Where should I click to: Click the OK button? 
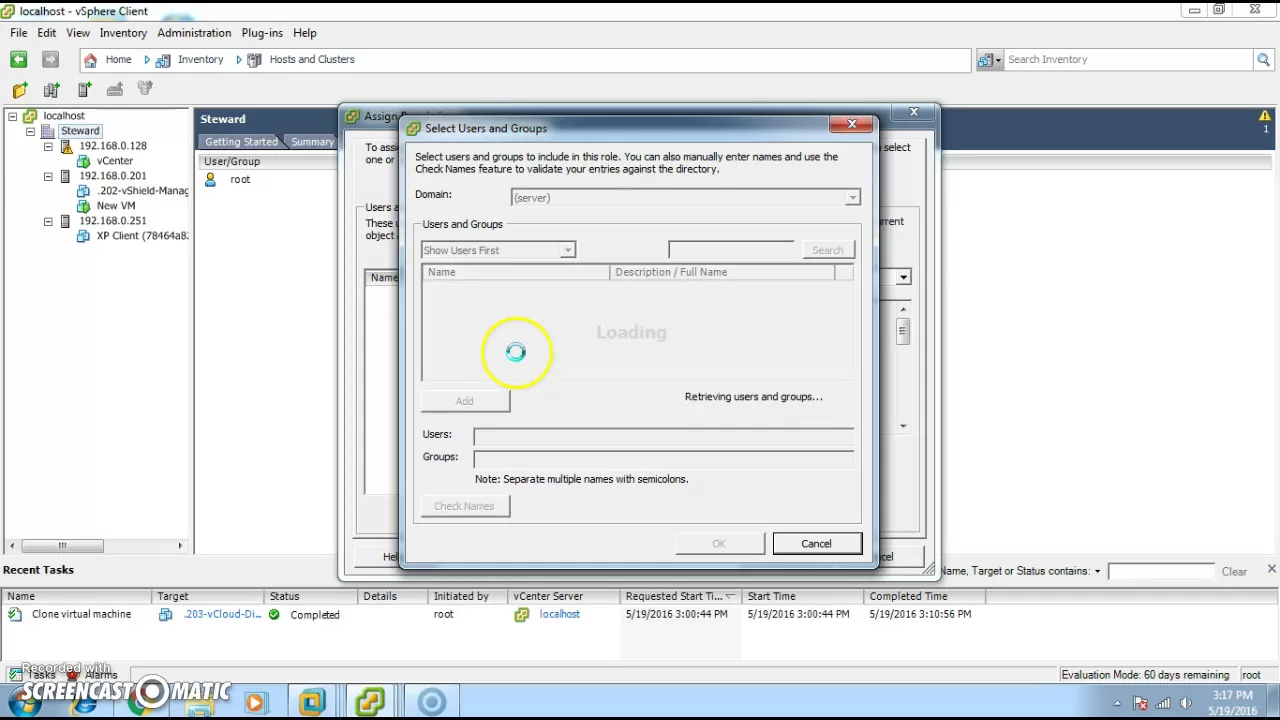coord(719,544)
